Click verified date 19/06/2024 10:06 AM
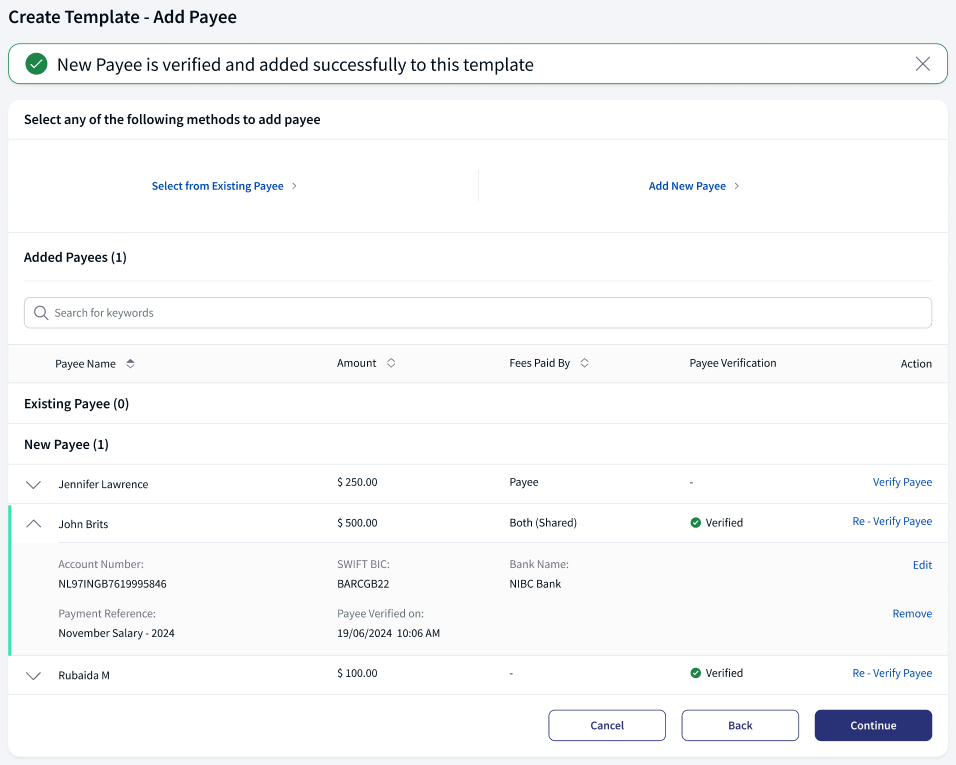956x765 pixels. click(x=388, y=633)
